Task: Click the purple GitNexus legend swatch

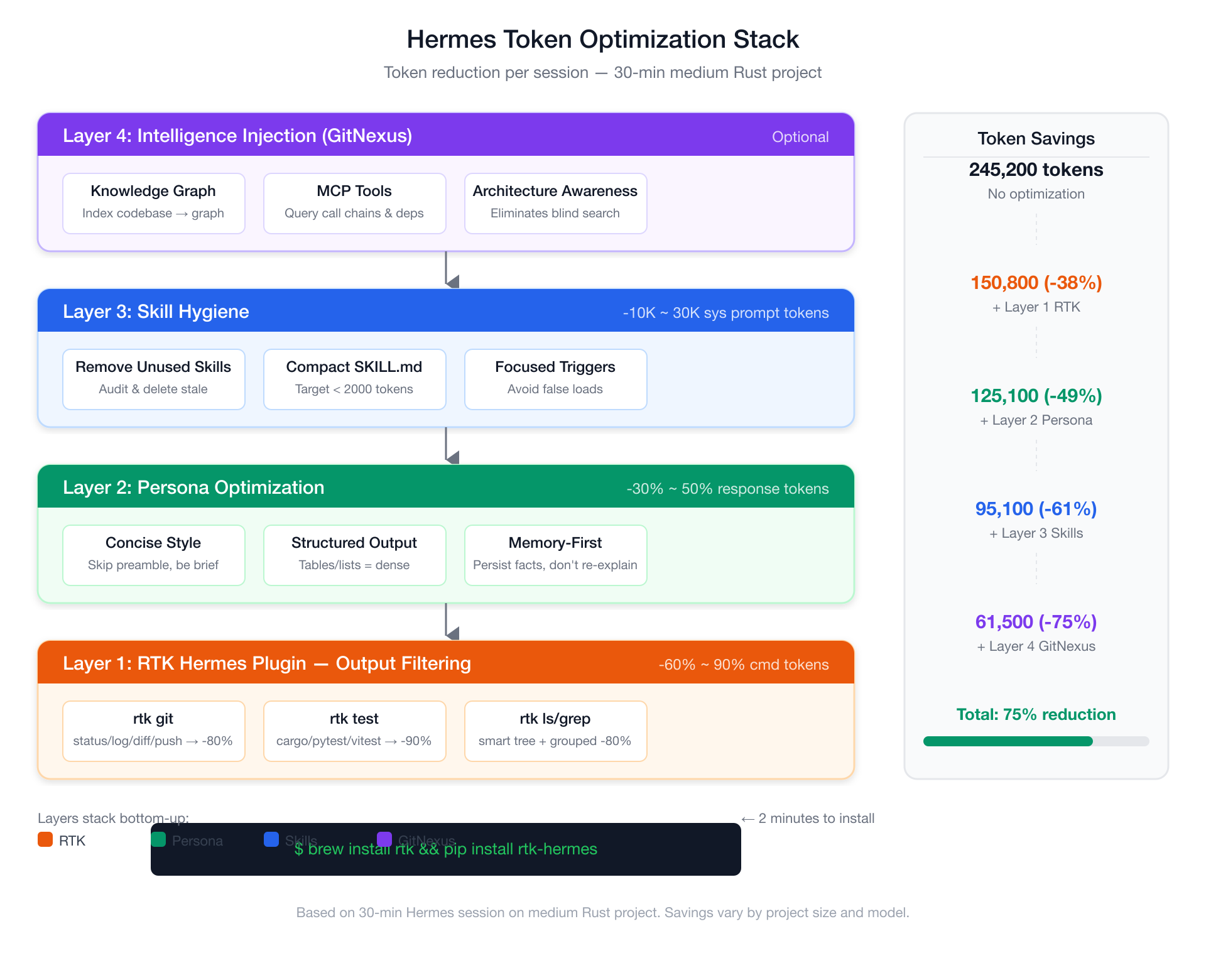Action: [x=384, y=839]
